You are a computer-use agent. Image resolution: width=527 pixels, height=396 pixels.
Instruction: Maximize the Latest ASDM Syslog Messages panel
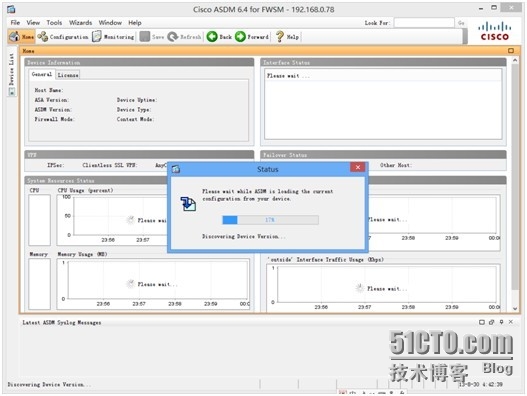coord(482,322)
